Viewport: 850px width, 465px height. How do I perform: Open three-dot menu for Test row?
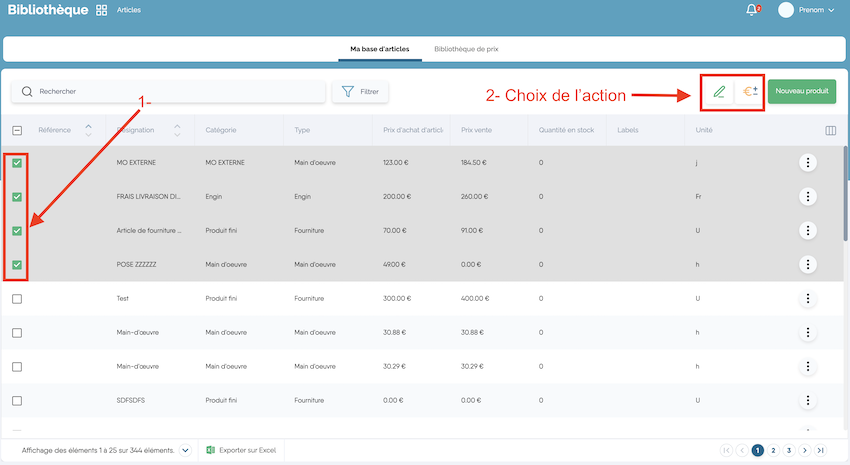(x=808, y=299)
